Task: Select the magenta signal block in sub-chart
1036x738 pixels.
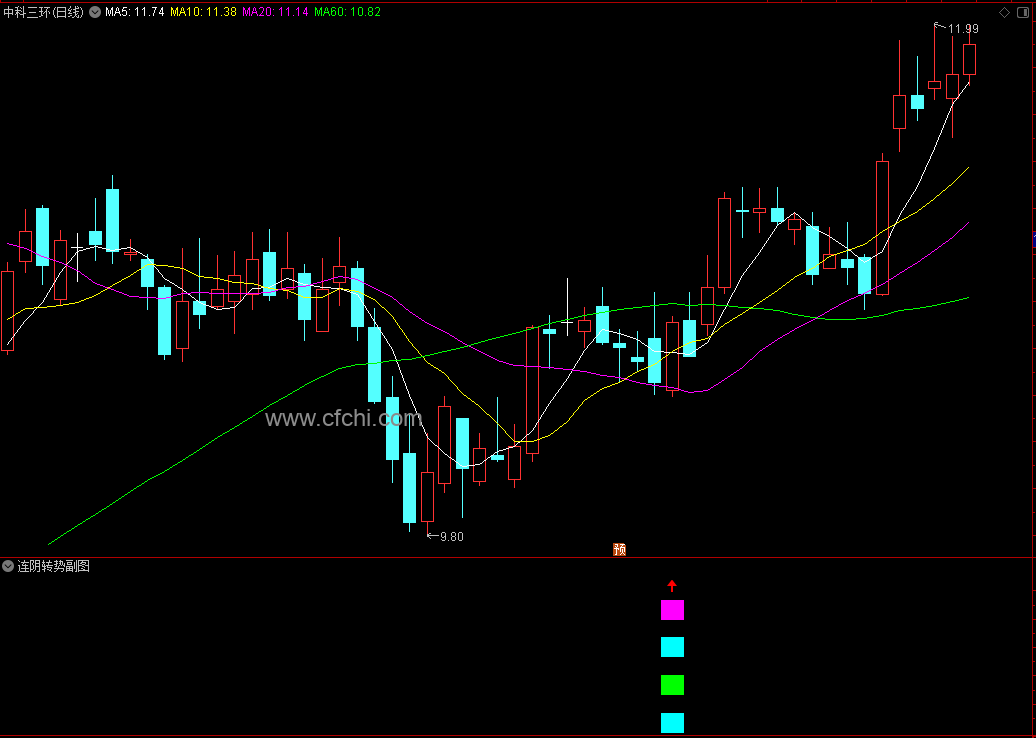Action: pos(673,609)
